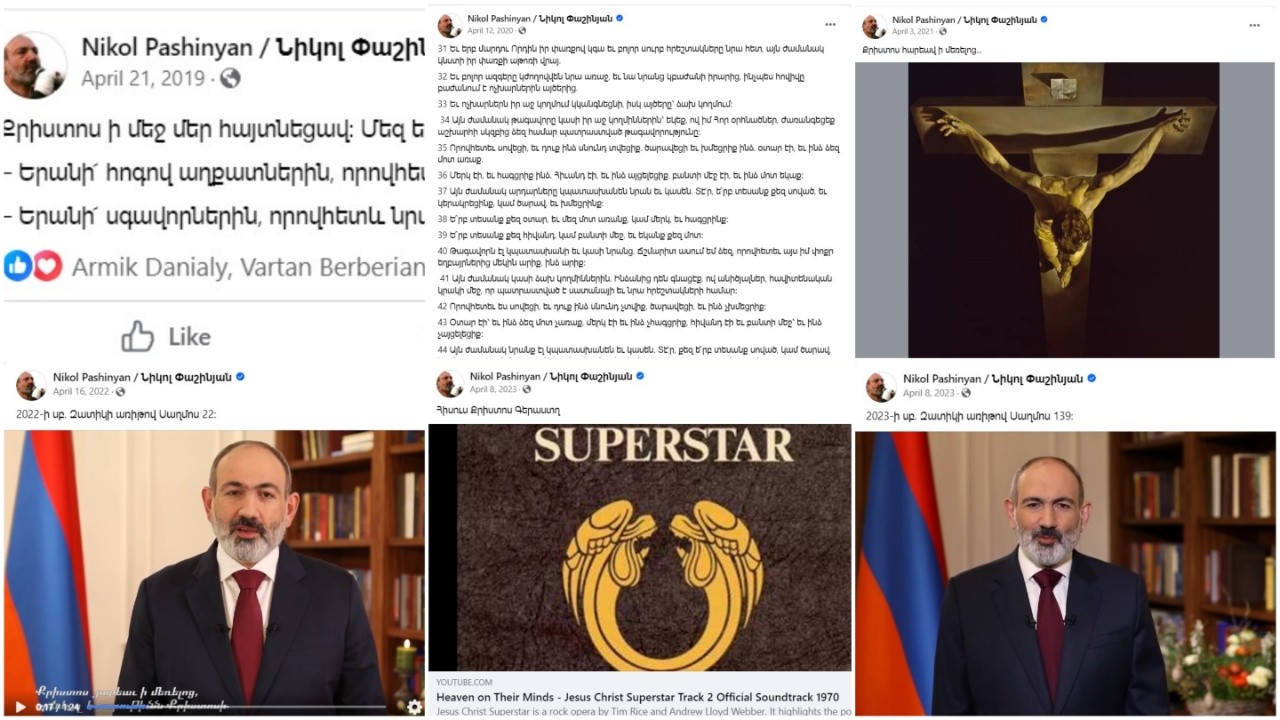Open the crucifixion painting image
Image resolution: width=1280 pixels, height=720 pixels.
[x=1065, y=210]
